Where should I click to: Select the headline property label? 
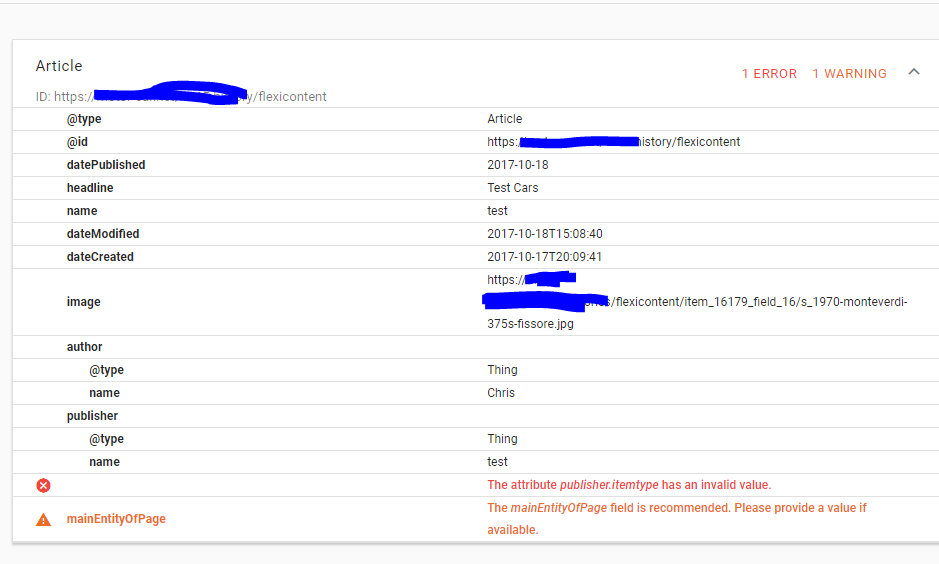[90, 188]
